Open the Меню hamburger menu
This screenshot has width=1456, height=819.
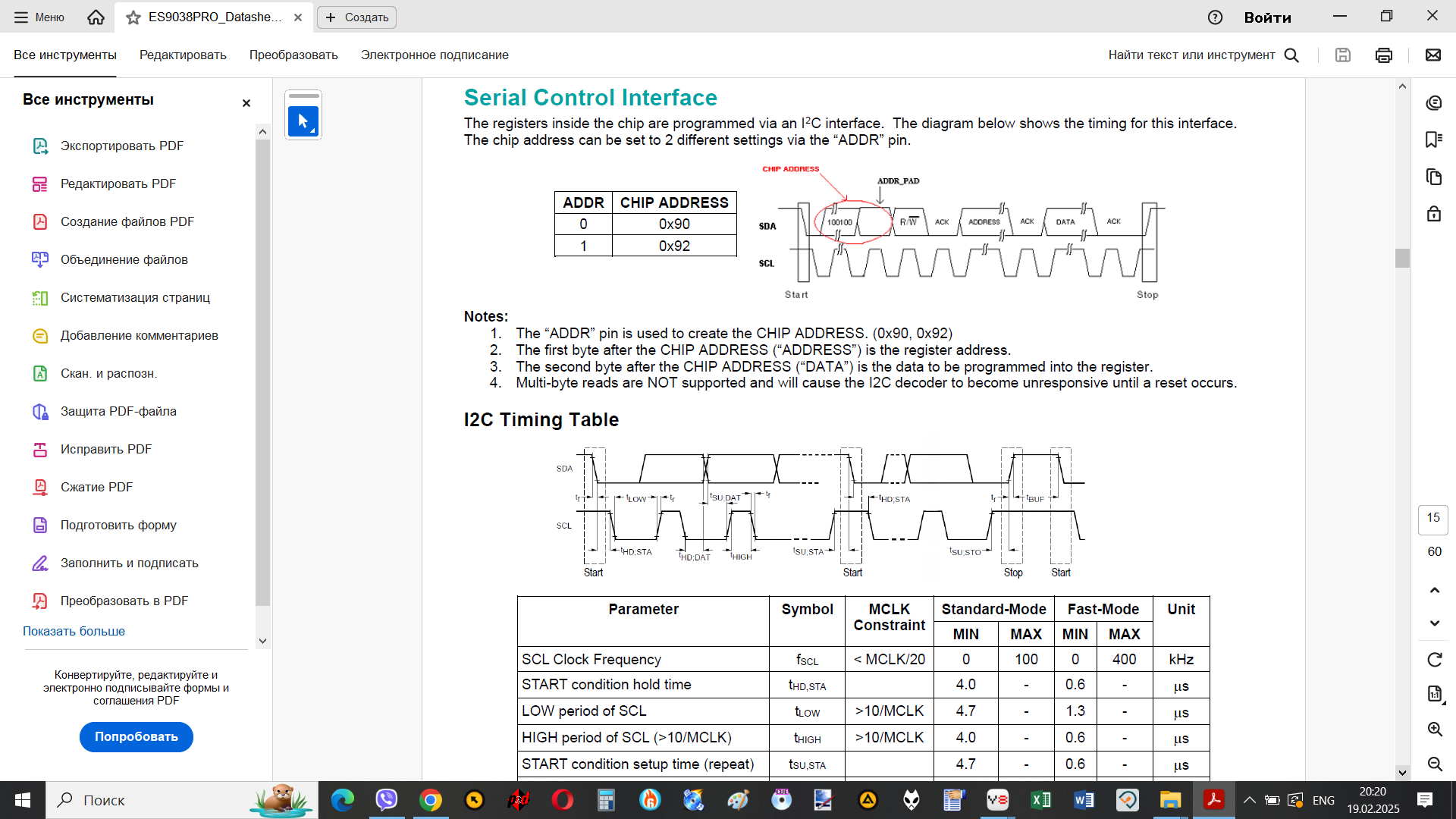click(x=39, y=17)
